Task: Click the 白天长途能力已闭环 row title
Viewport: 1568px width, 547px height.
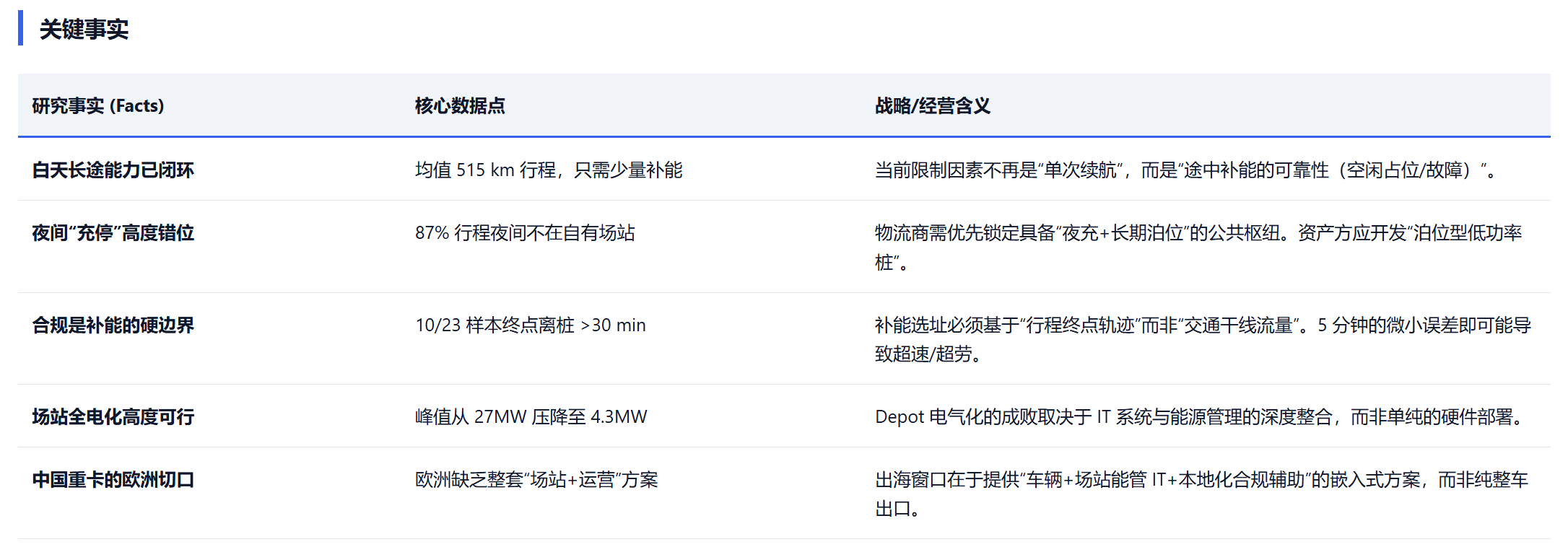Action: (113, 170)
